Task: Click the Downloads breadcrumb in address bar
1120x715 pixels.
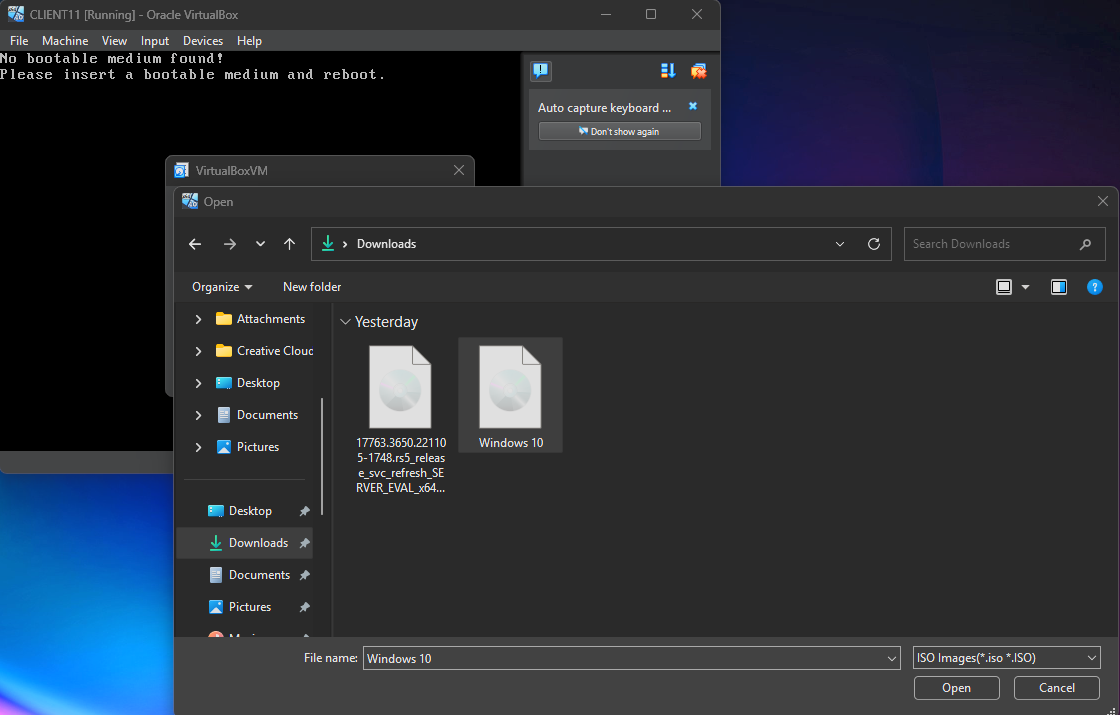Action: tap(386, 244)
